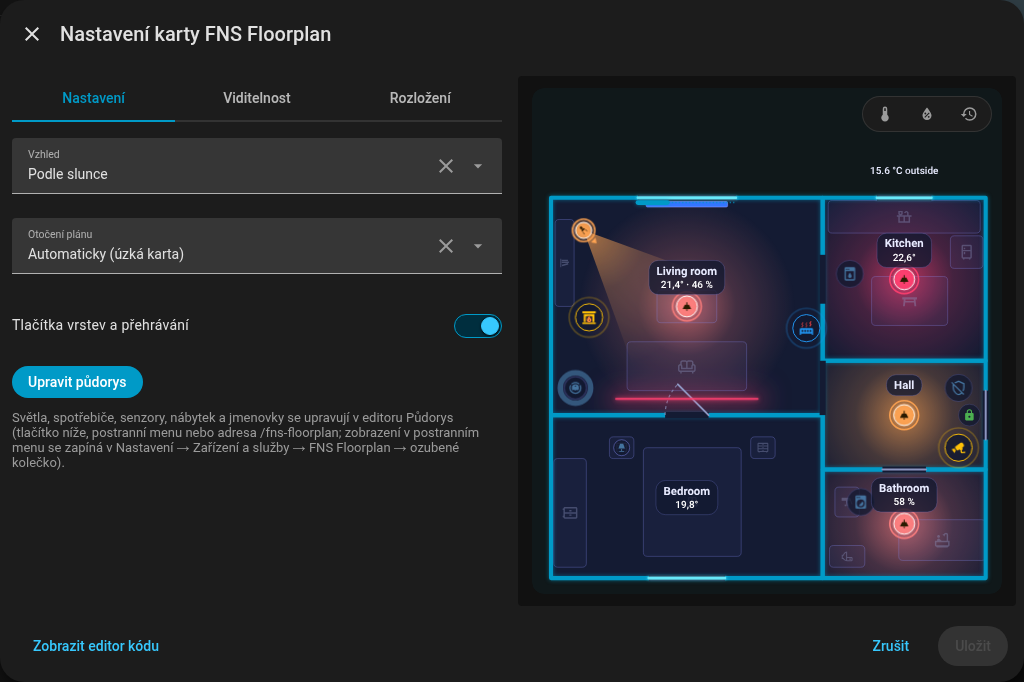Click the bathroom washing machine icon
The width and height of the screenshot is (1024, 682).
(861, 502)
